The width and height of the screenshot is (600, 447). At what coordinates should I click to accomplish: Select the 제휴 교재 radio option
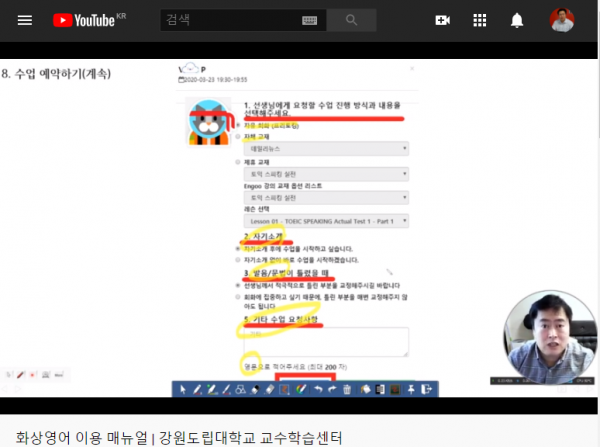[x=238, y=160]
